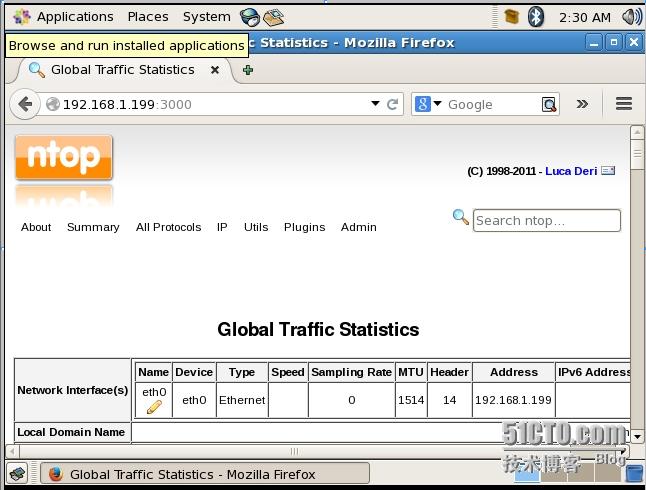Open the Utils menu
This screenshot has width=646, height=490.
pos(256,227)
